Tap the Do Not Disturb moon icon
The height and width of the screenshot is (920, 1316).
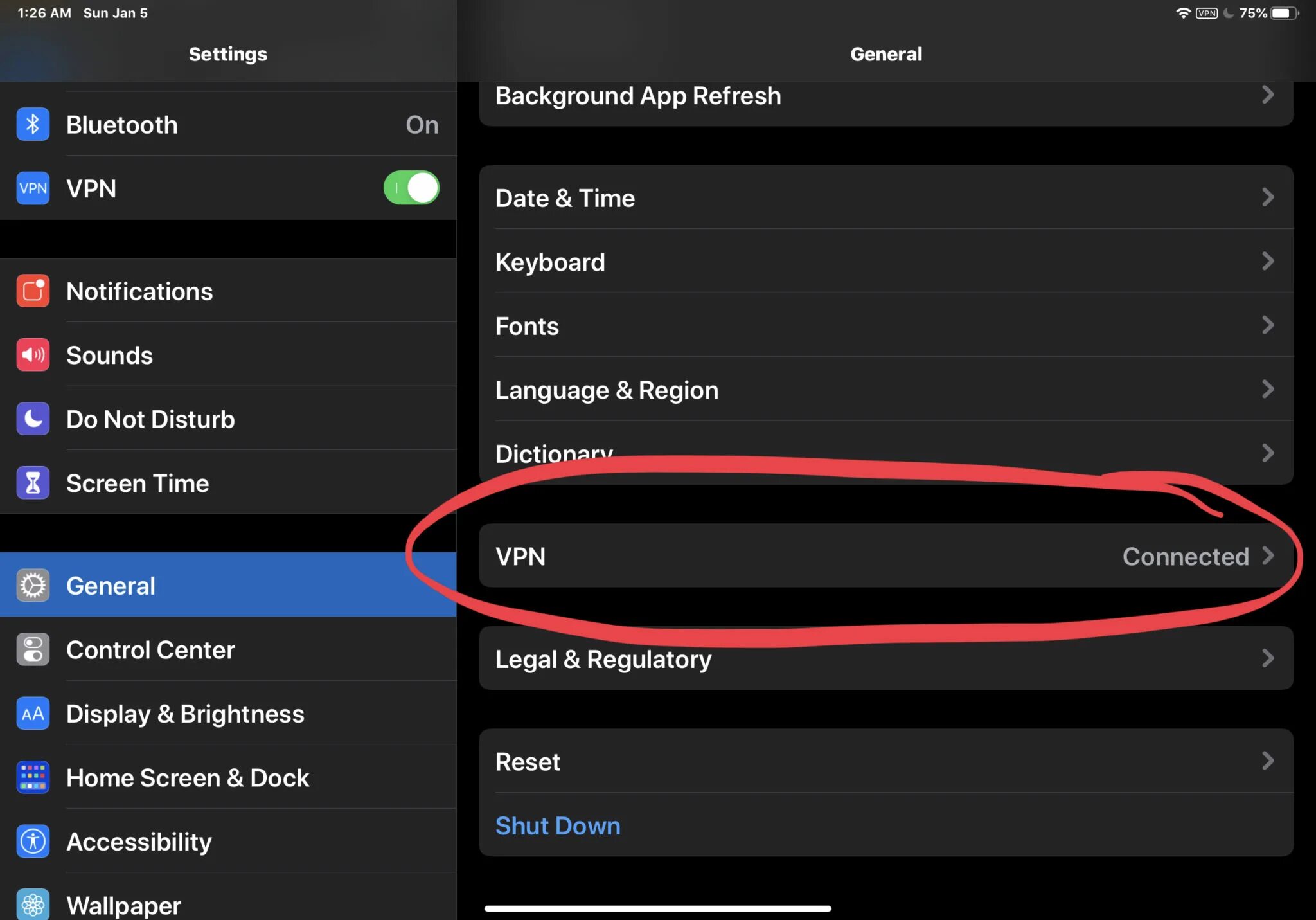[33, 418]
